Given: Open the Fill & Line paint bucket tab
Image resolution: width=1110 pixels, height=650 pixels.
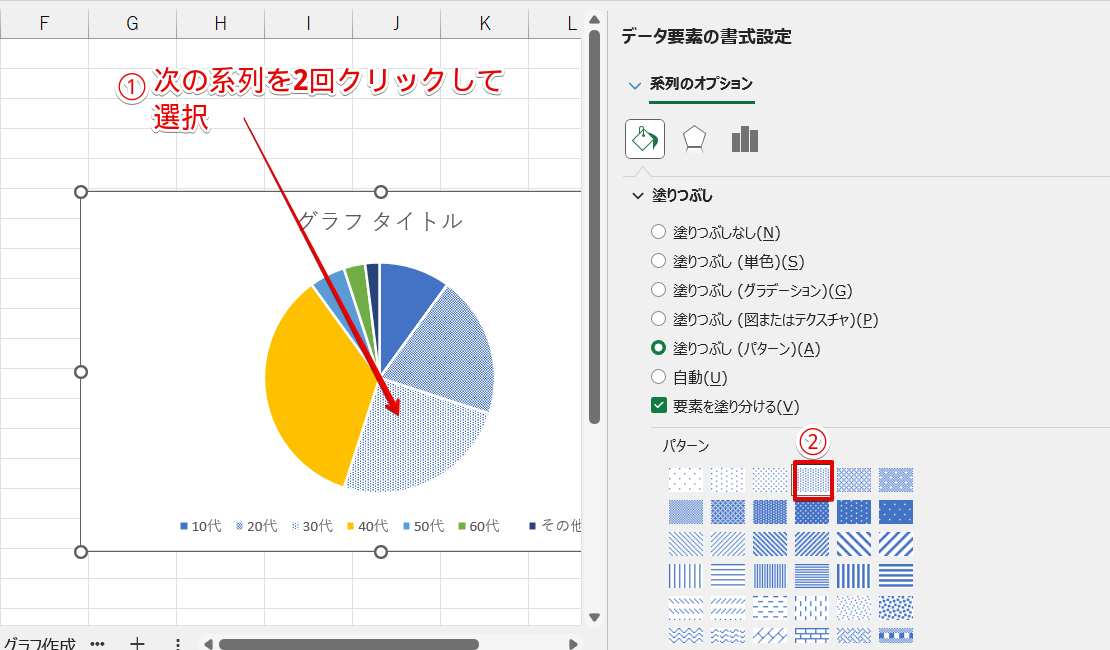Looking at the screenshot, I should tap(645, 139).
